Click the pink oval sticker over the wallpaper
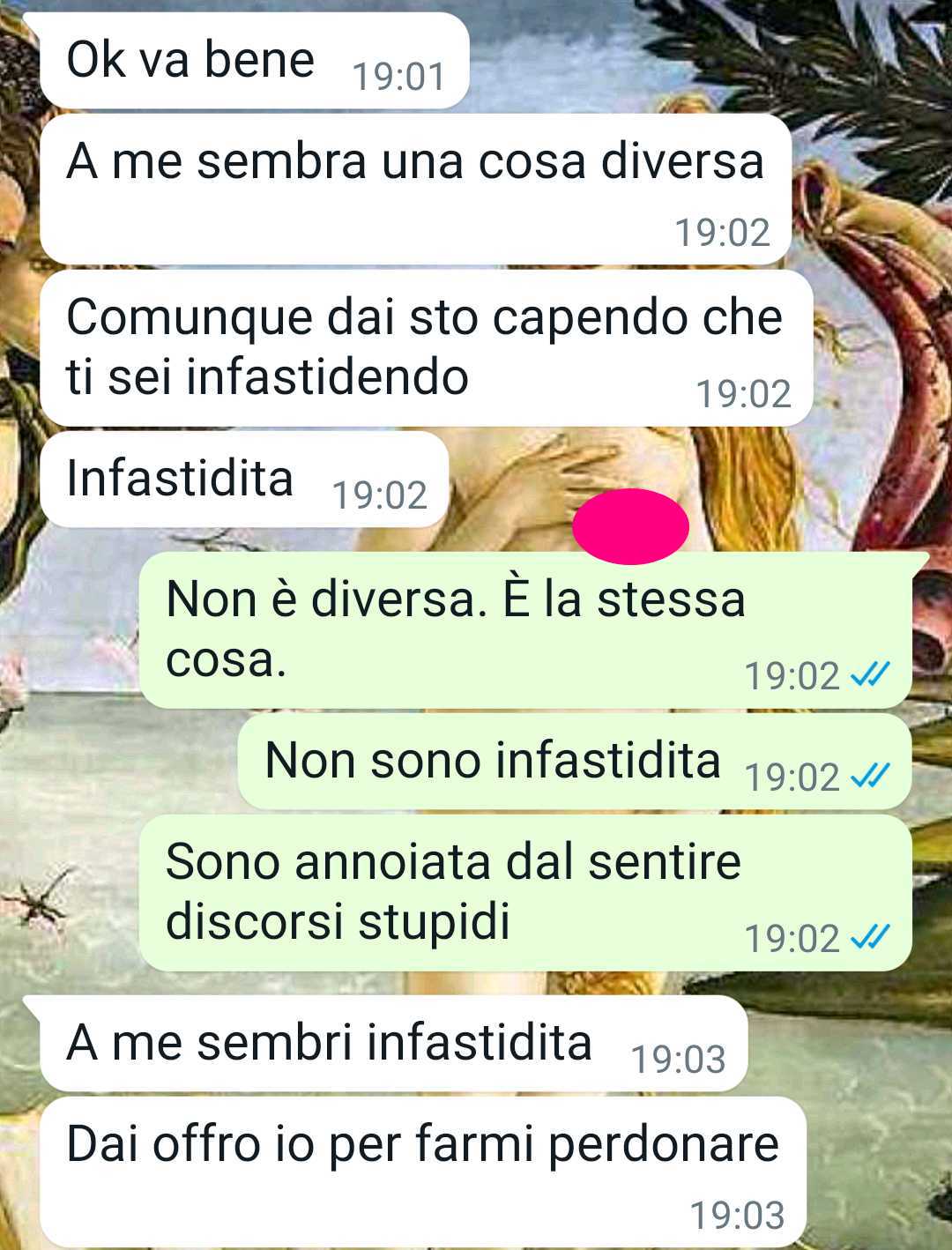The width and height of the screenshot is (952, 1250). 630,525
